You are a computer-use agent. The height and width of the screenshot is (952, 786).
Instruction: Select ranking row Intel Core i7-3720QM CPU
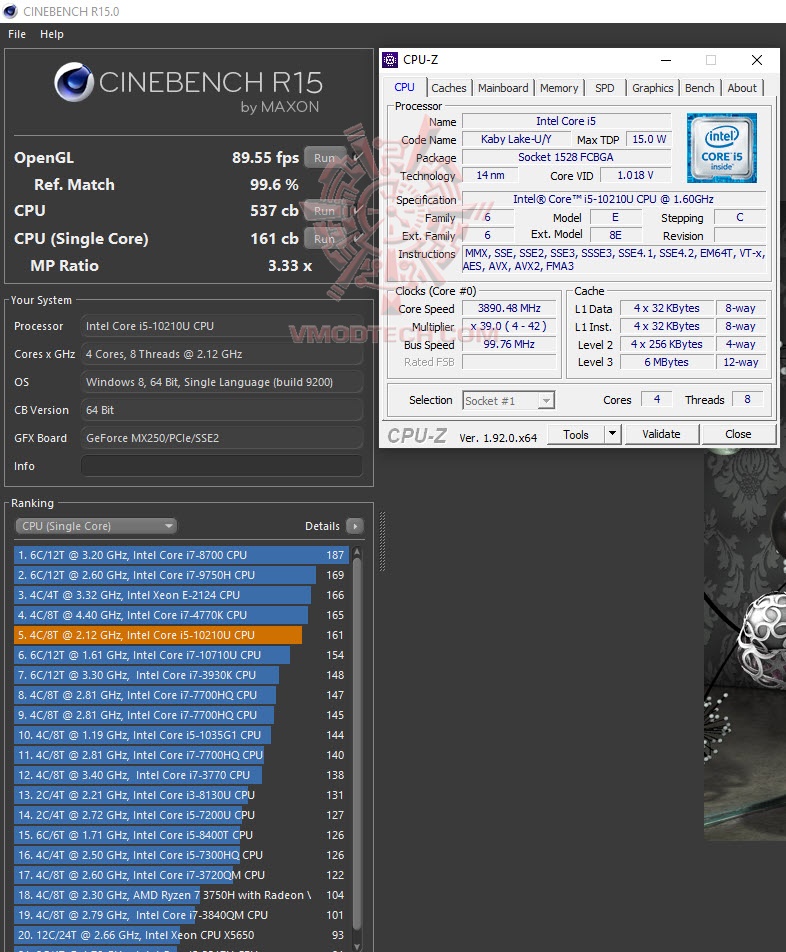pyautogui.click(x=181, y=876)
